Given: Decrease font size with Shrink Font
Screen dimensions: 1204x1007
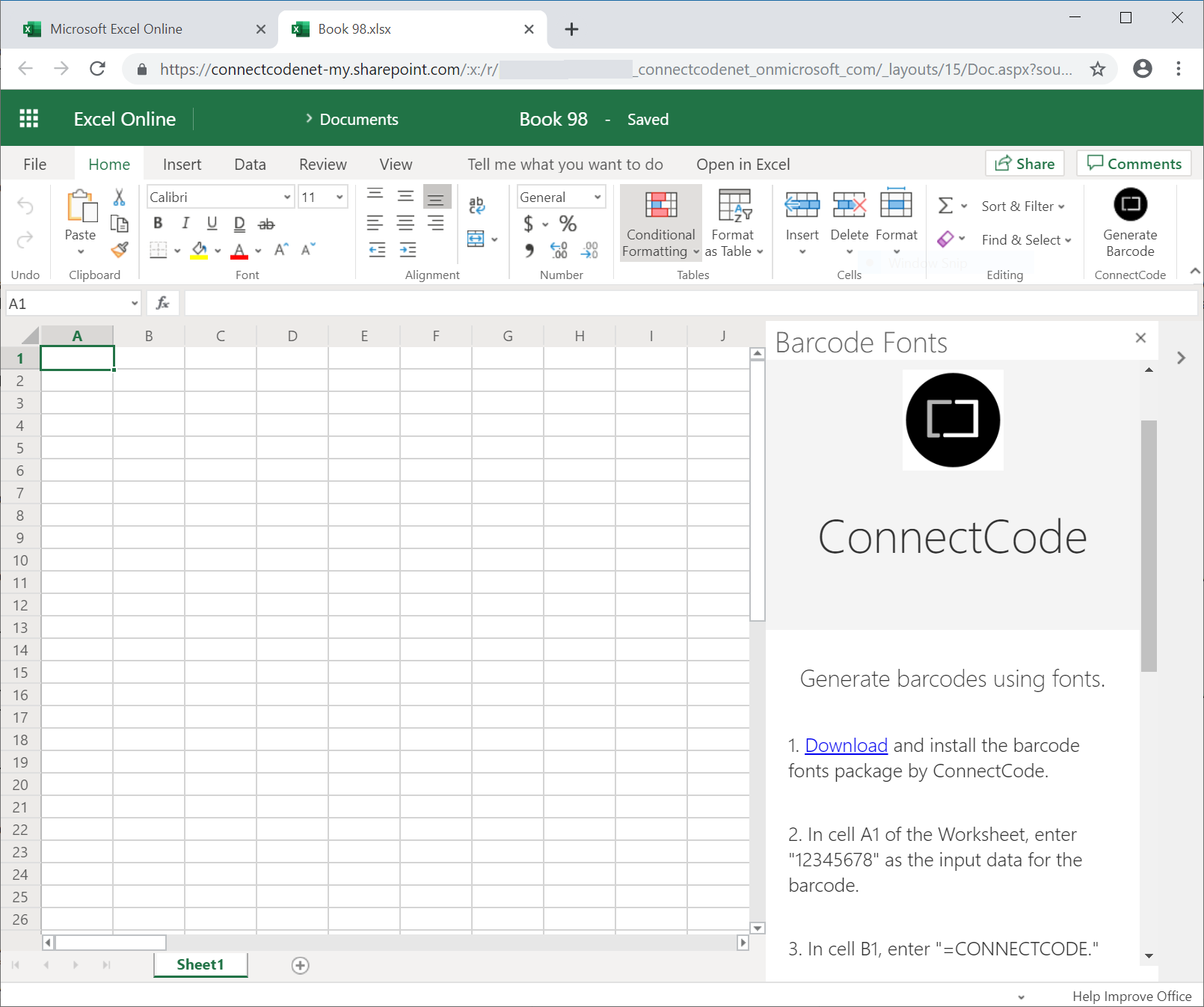Looking at the screenshot, I should (308, 249).
